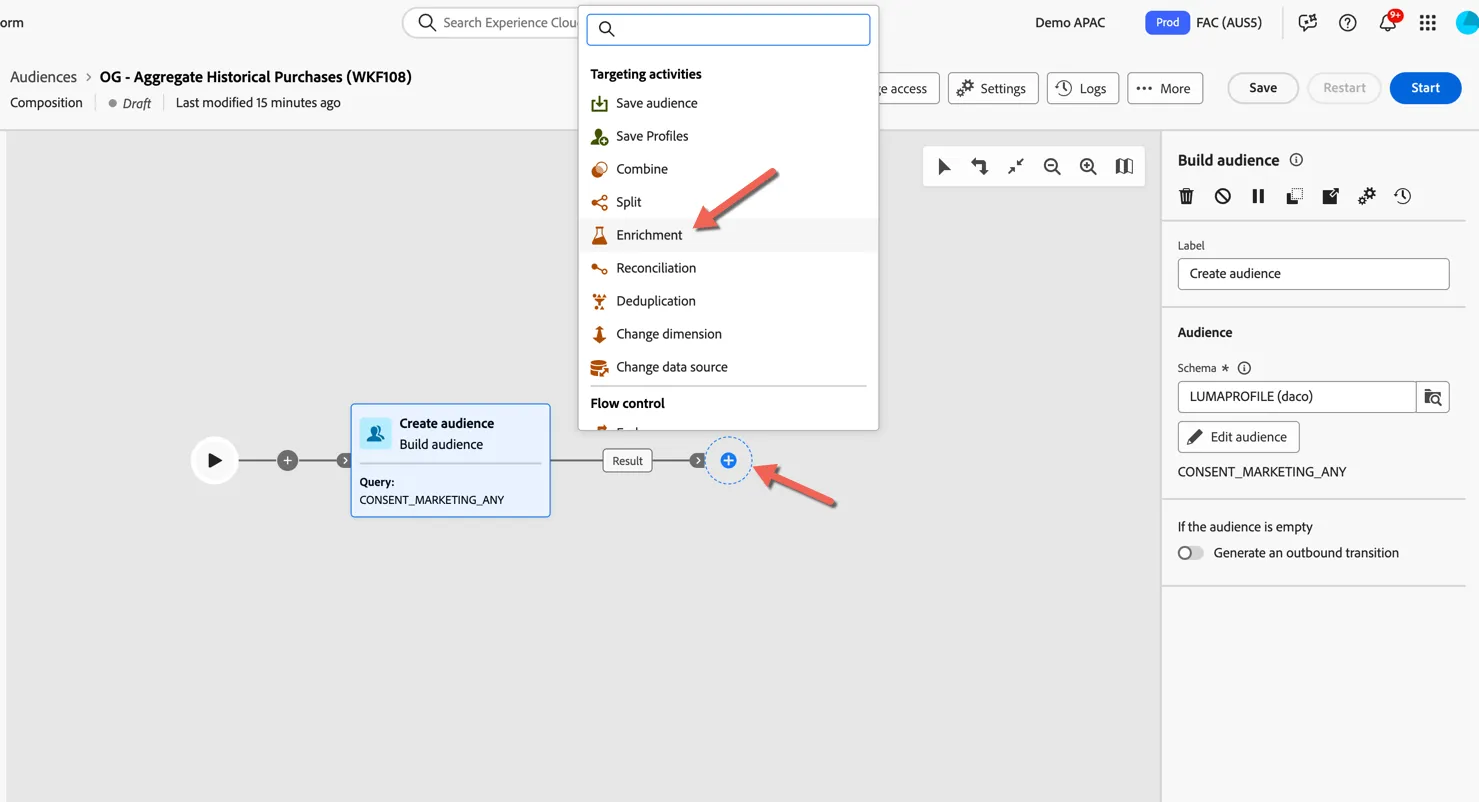Go to Audiences breadcrumb link
This screenshot has height=802, width=1479.
click(43, 77)
